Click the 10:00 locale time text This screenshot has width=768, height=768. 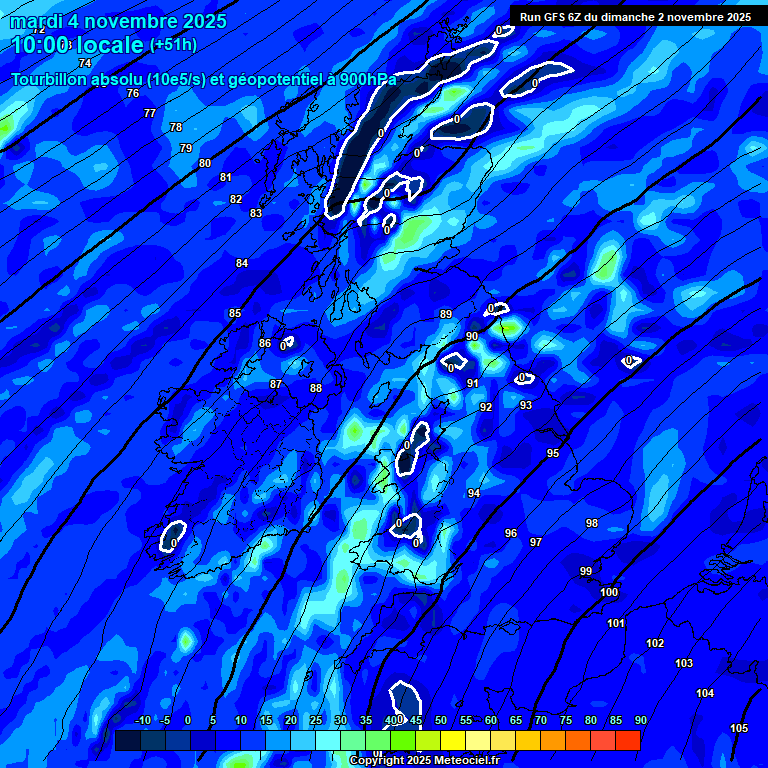point(77,45)
